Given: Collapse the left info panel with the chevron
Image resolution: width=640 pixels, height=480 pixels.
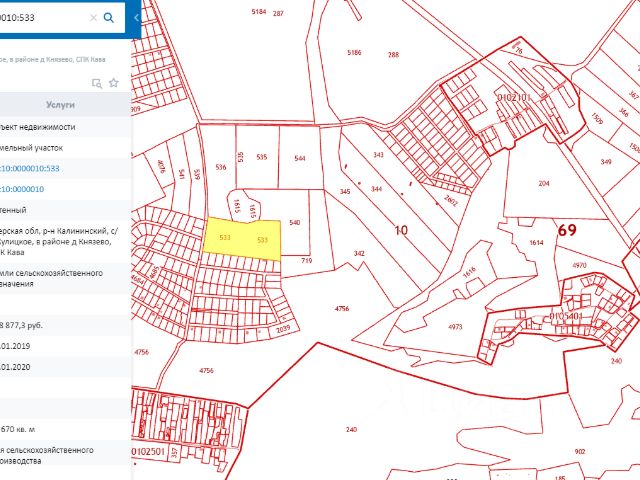Looking at the screenshot, I should [136, 17].
